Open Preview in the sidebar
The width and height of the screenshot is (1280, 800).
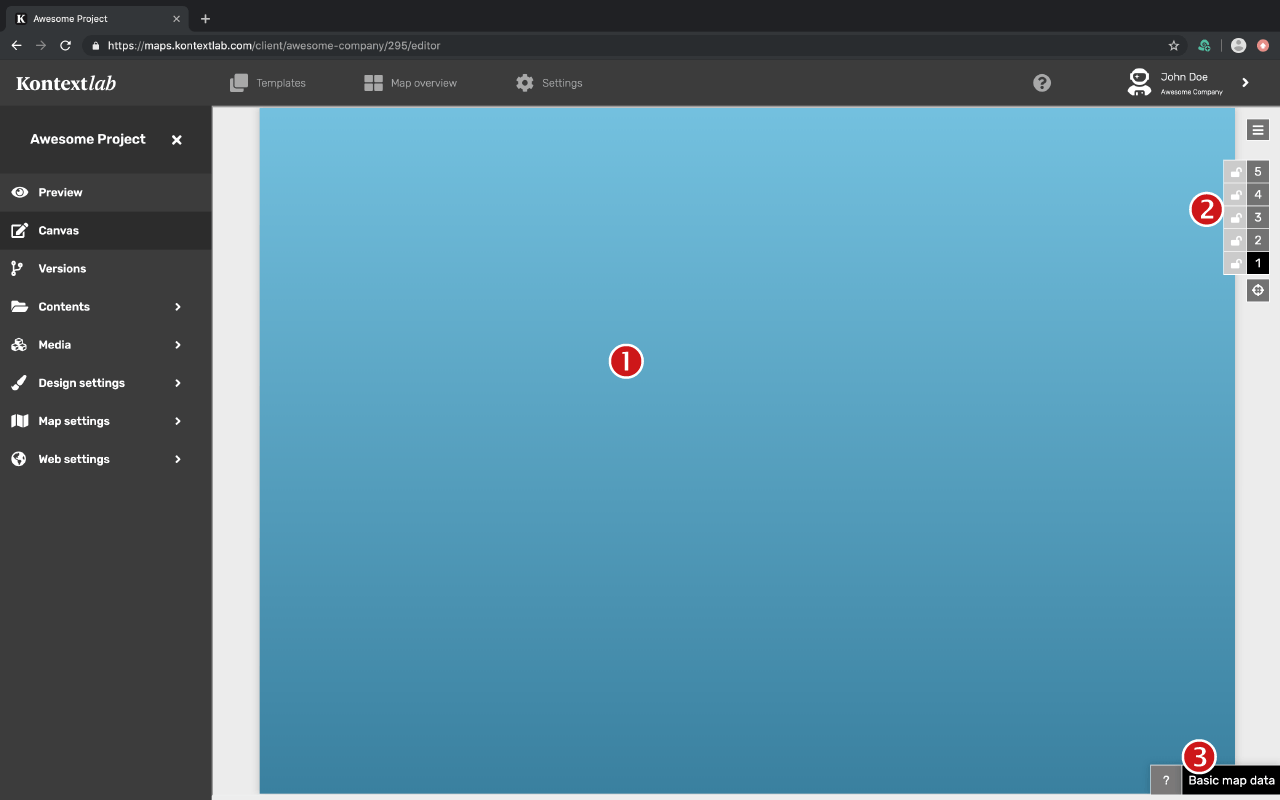pos(60,192)
